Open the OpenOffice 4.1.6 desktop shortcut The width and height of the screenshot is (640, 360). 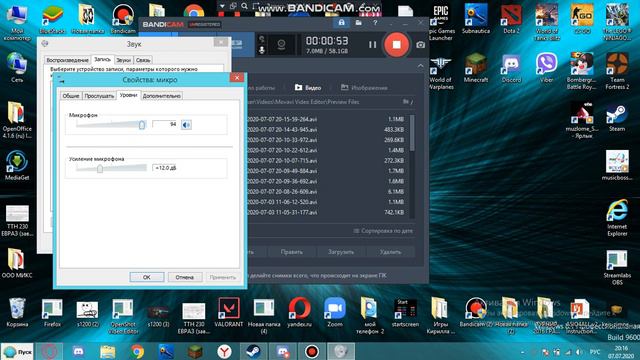[x=17, y=120]
